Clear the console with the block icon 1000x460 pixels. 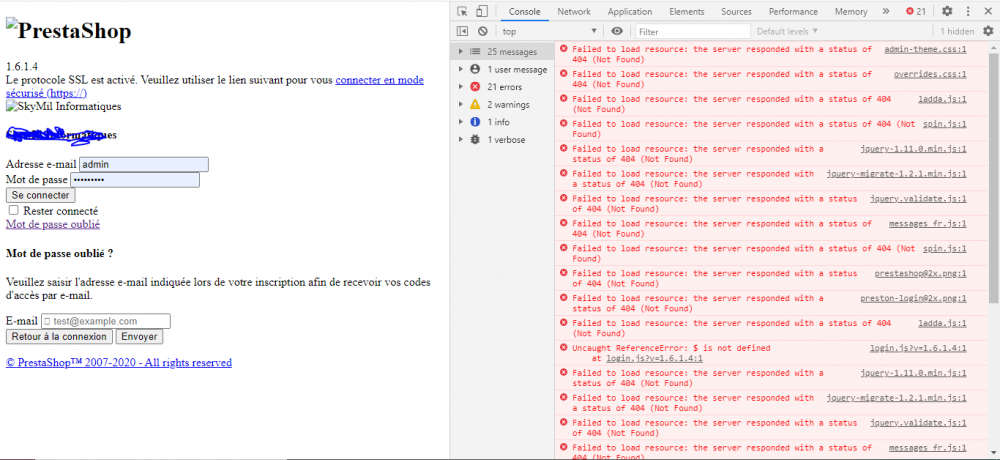click(483, 31)
